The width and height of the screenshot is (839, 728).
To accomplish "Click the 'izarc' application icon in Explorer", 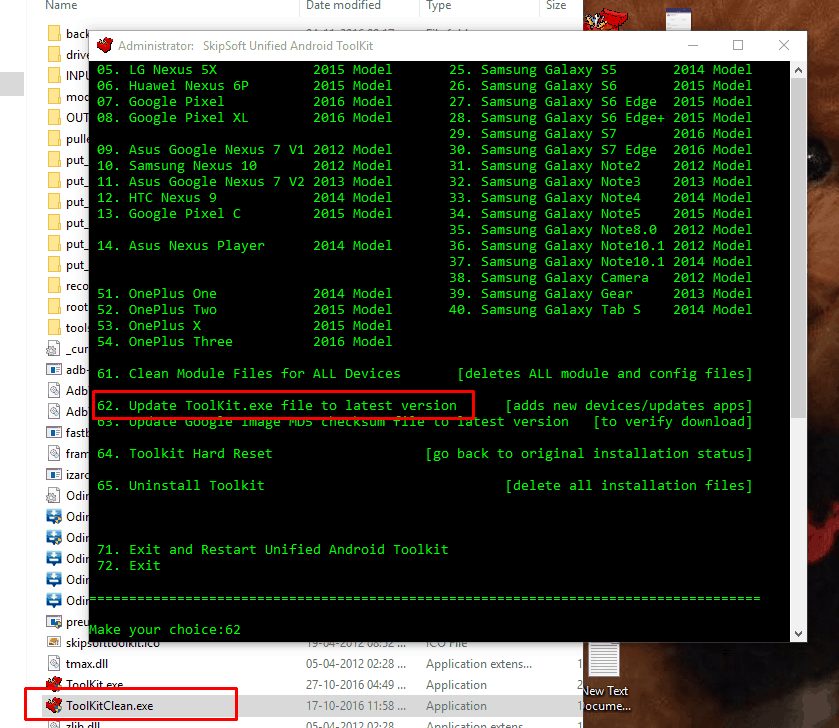I will 54,474.
